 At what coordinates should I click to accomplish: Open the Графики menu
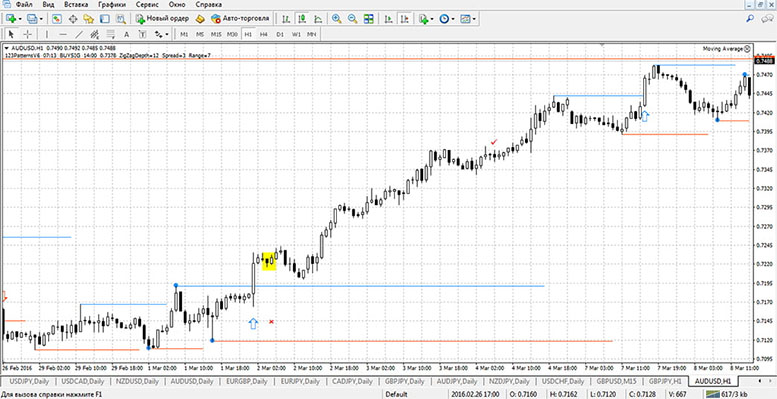point(111,4)
